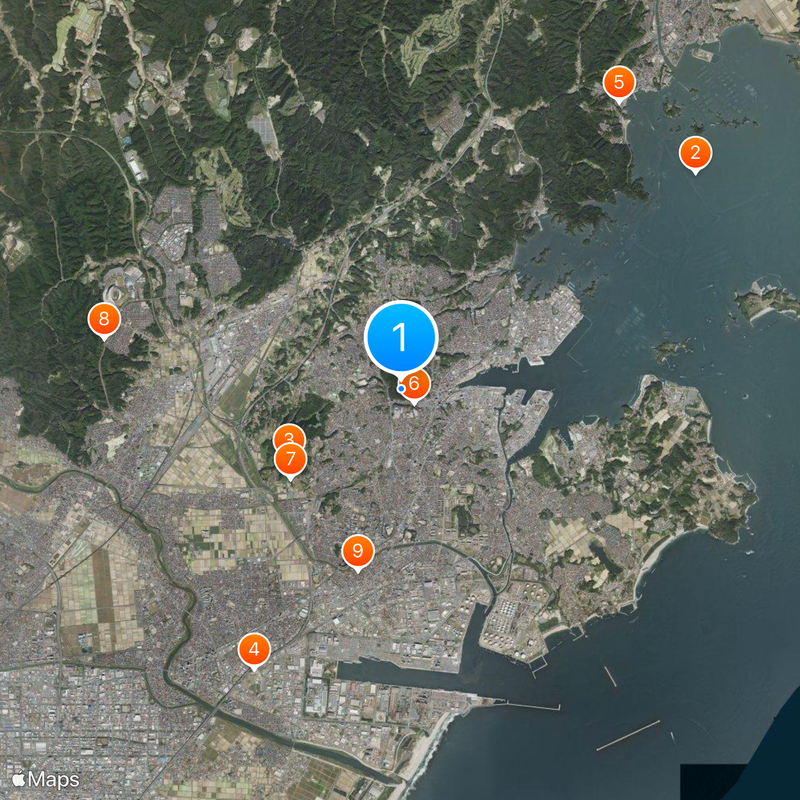Viewport: 800px width, 800px height.
Task: Click the Apple logo beside Maps text
Action: [22, 776]
